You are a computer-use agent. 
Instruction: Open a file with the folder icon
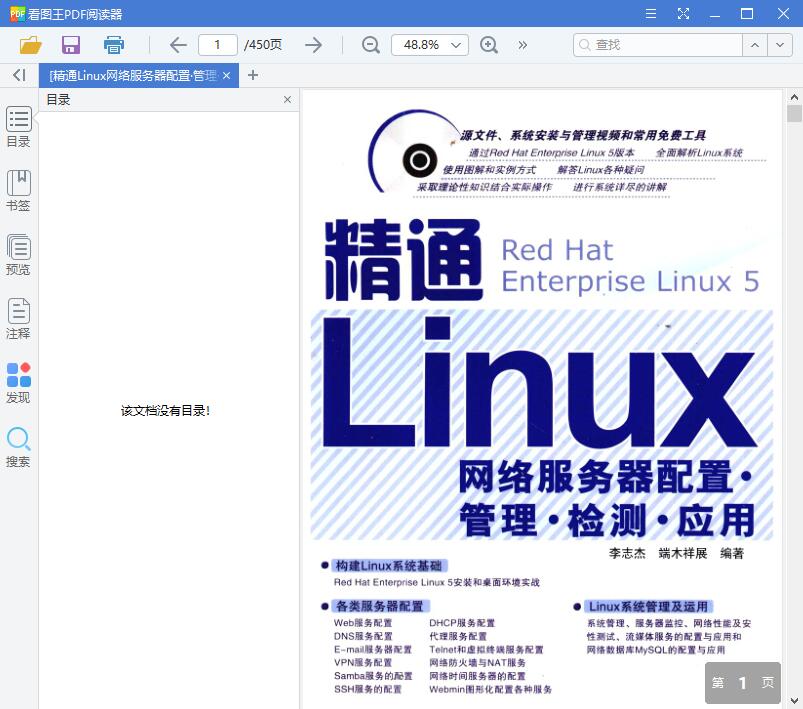pos(30,45)
